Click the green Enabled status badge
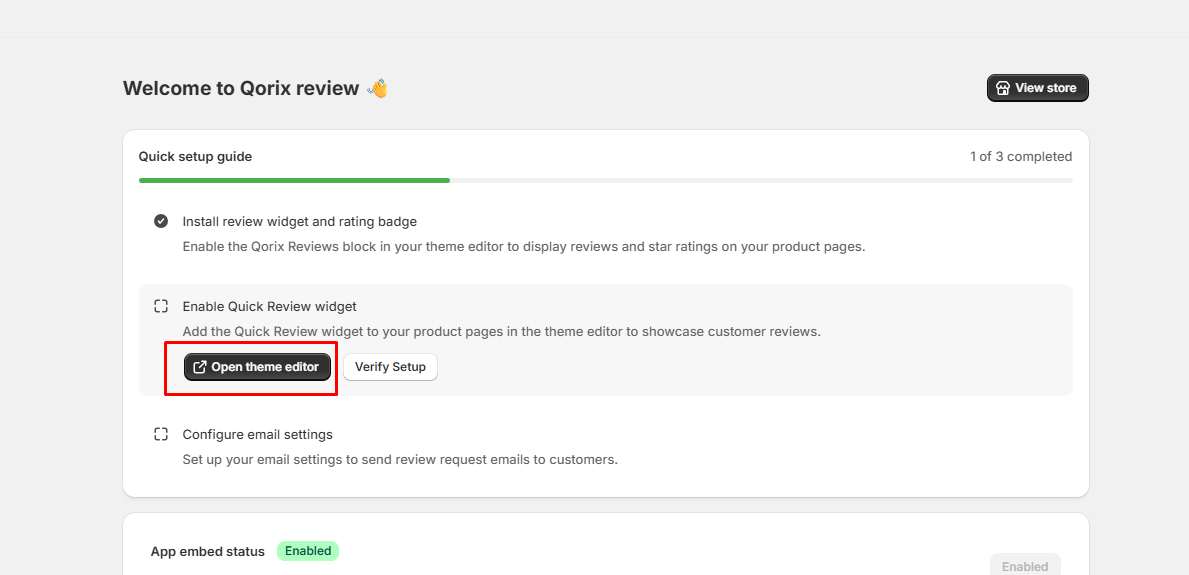Image resolution: width=1189 pixels, height=575 pixels. point(308,551)
